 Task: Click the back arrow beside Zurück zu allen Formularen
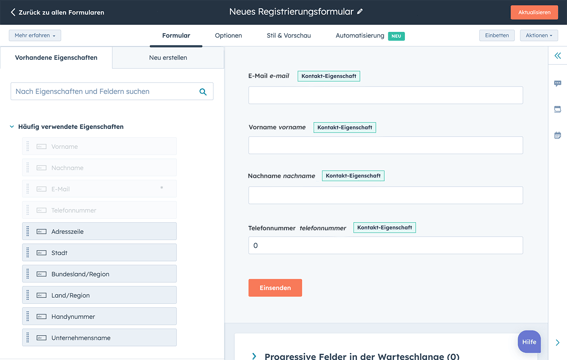pos(13,12)
